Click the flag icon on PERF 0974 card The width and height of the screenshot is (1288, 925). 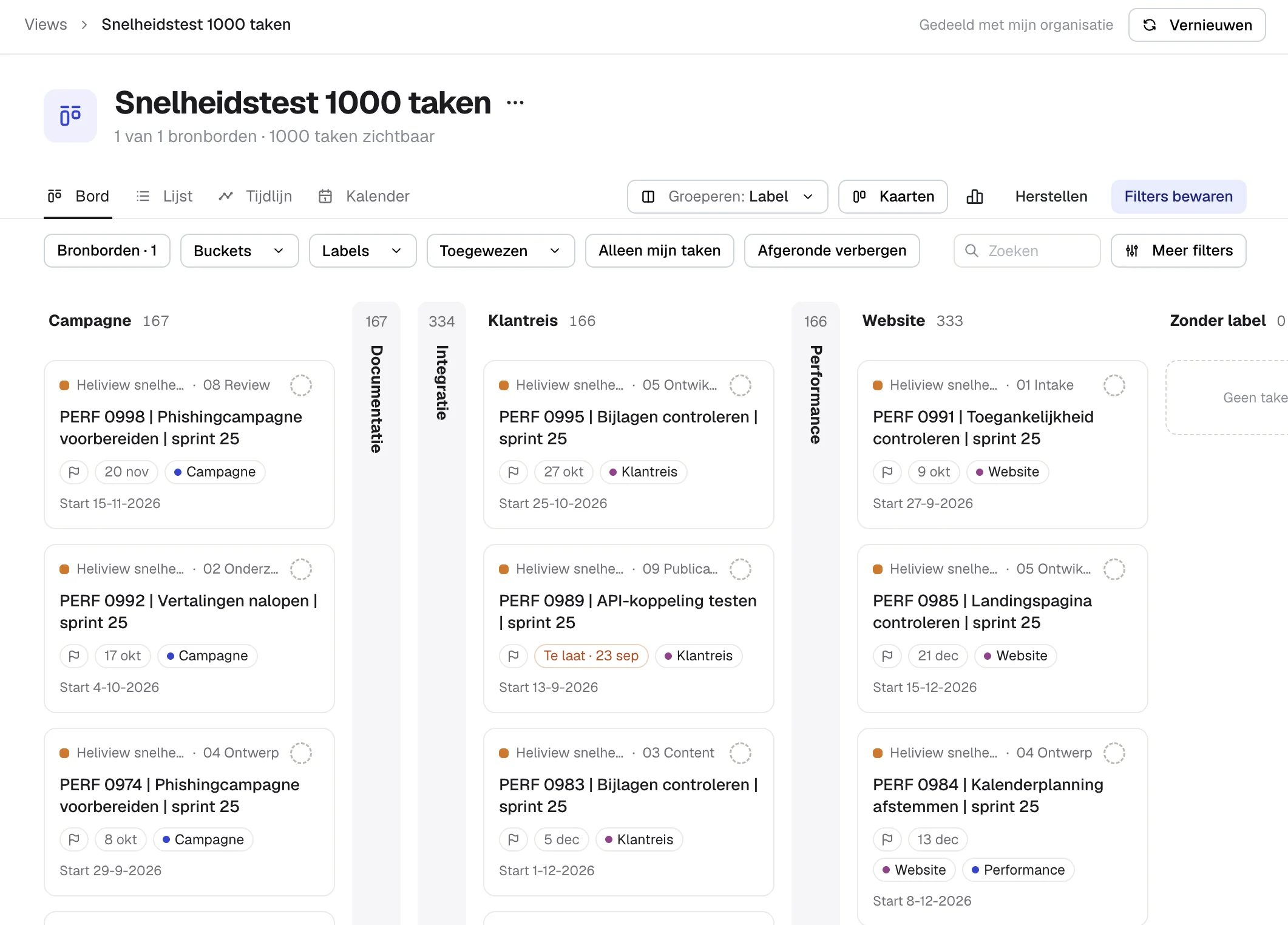pyautogui.click(x=74, y=840)
